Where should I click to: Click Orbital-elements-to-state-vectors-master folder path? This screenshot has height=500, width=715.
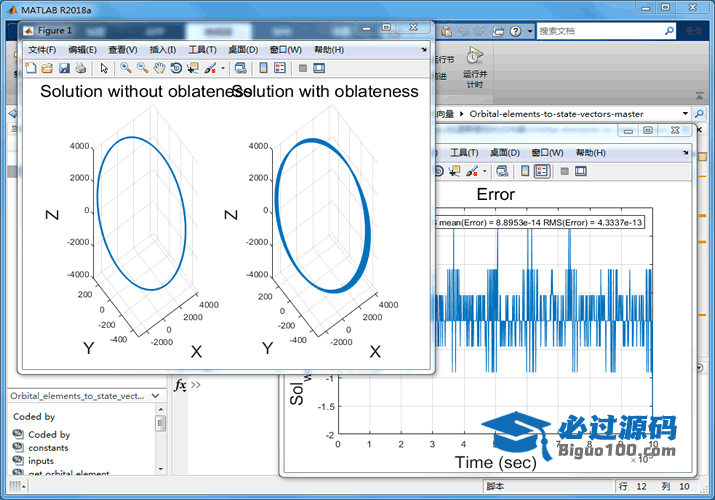[x=556, y=114]
